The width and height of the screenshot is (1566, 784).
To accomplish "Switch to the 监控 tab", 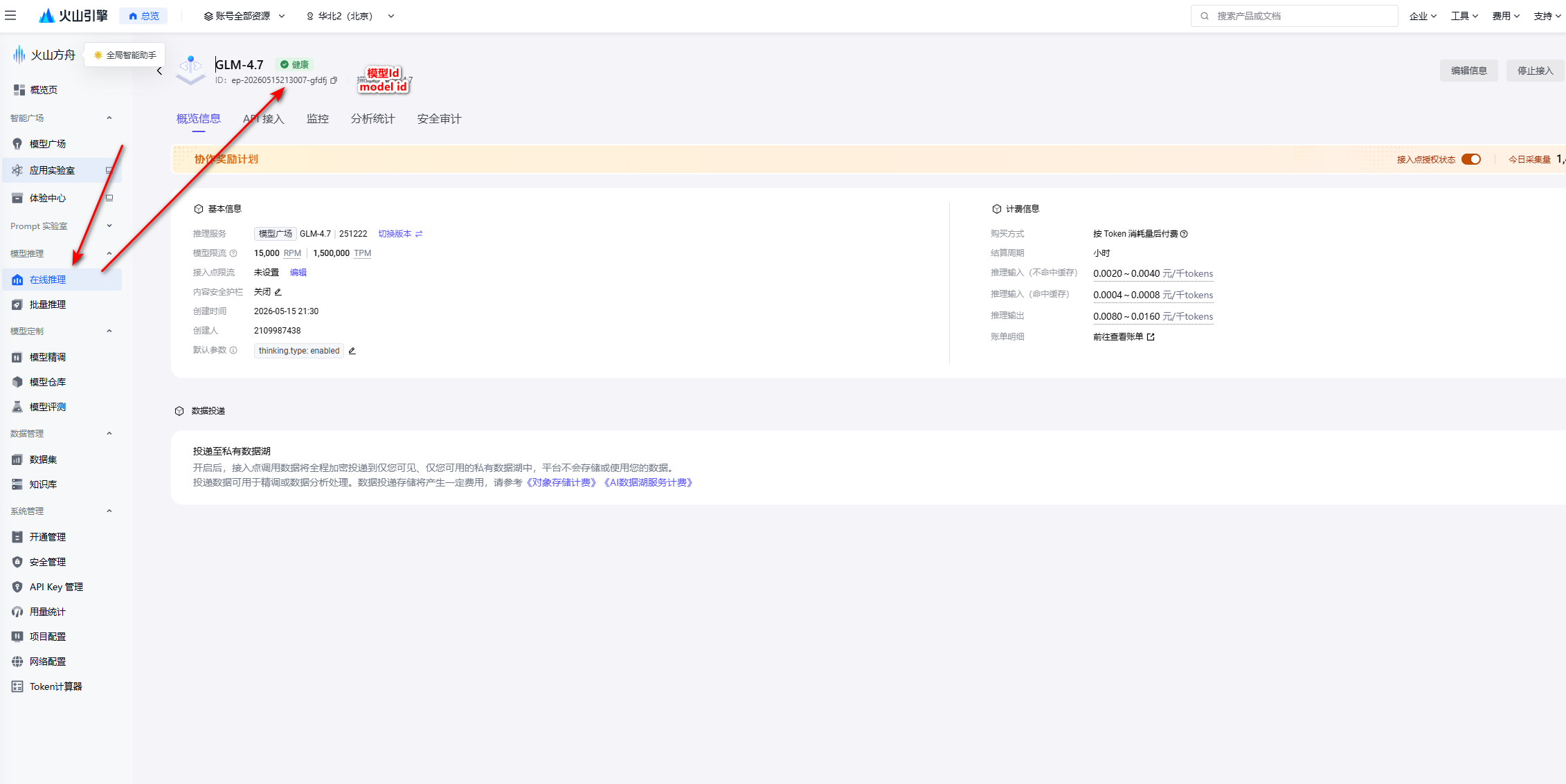I will 318,119.
